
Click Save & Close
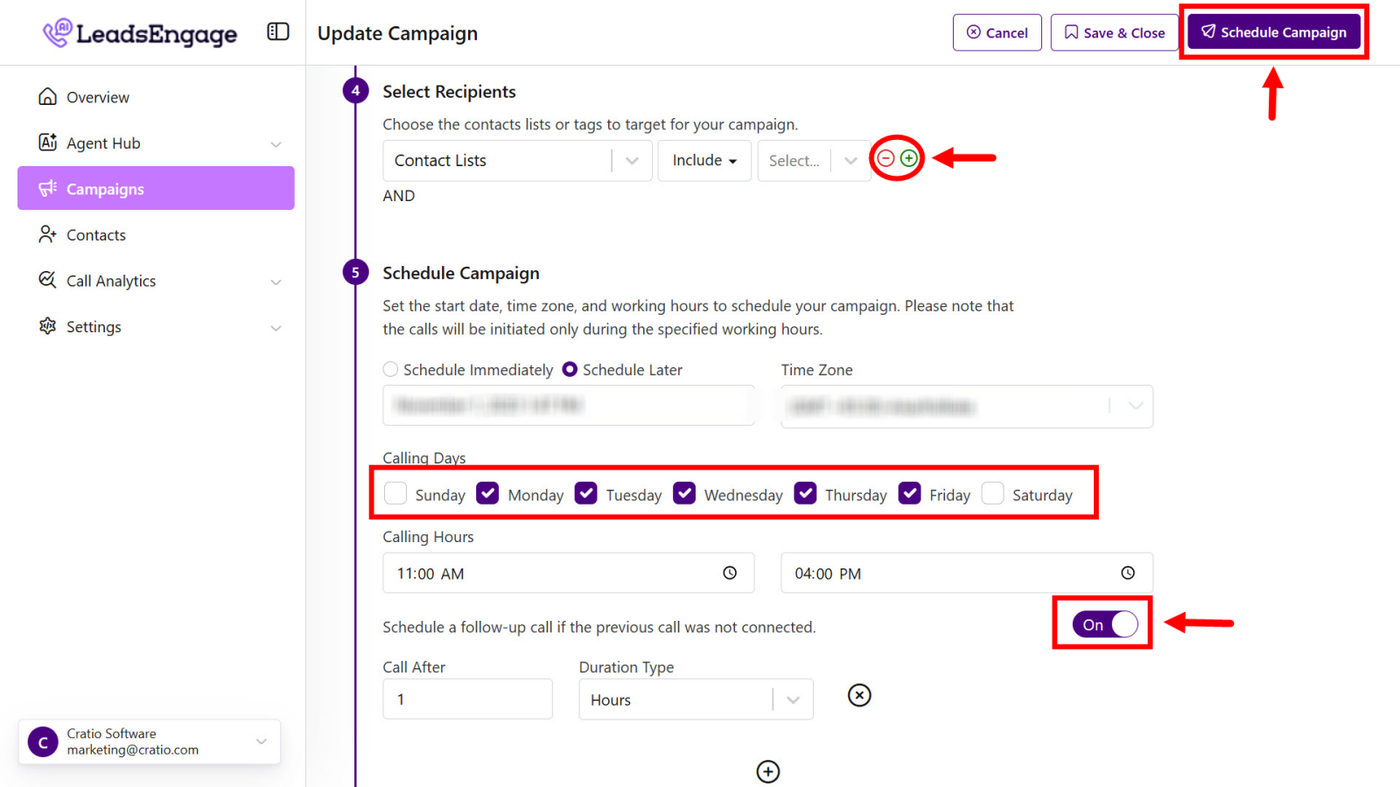coord(1114,33)
